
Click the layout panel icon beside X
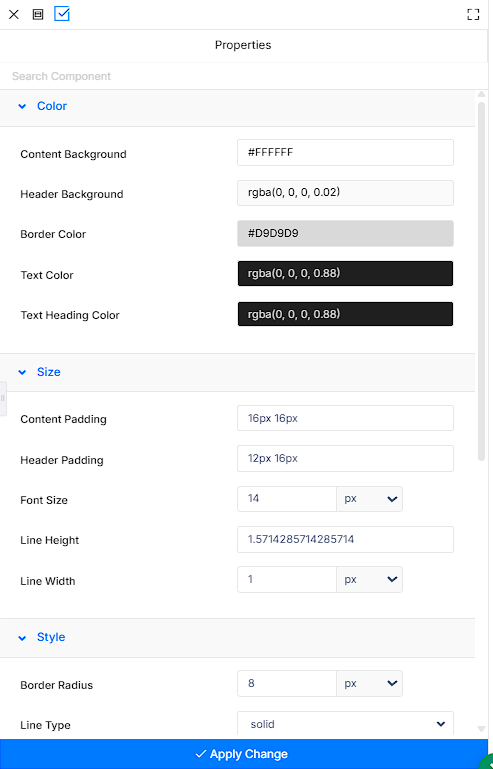click(38, 14)
